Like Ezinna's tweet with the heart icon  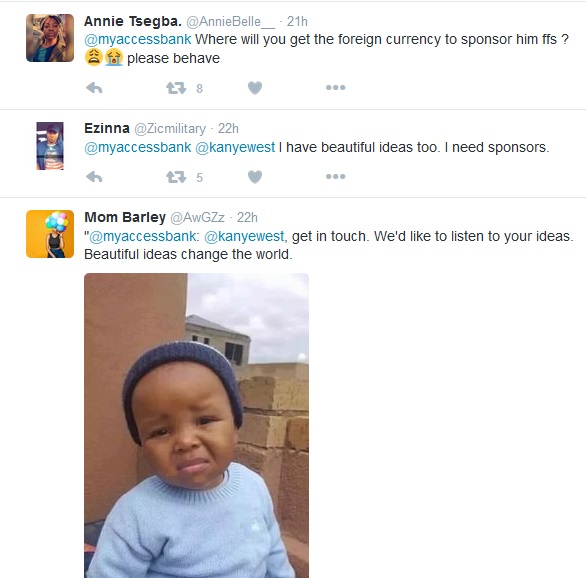pyautogui.click(x=255, y=177)
